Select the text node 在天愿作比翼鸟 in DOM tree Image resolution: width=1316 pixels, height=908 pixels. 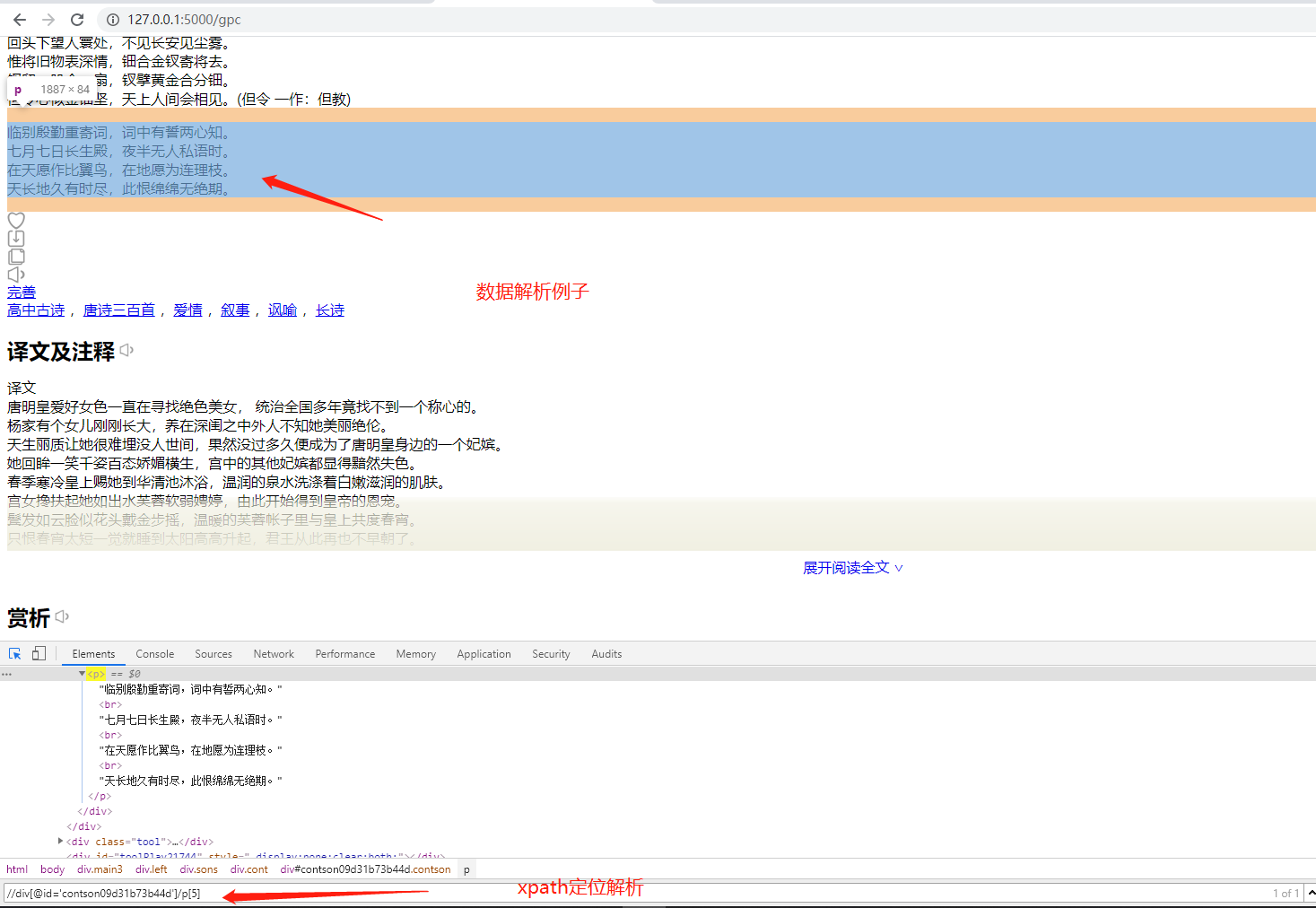coord(190,750)
